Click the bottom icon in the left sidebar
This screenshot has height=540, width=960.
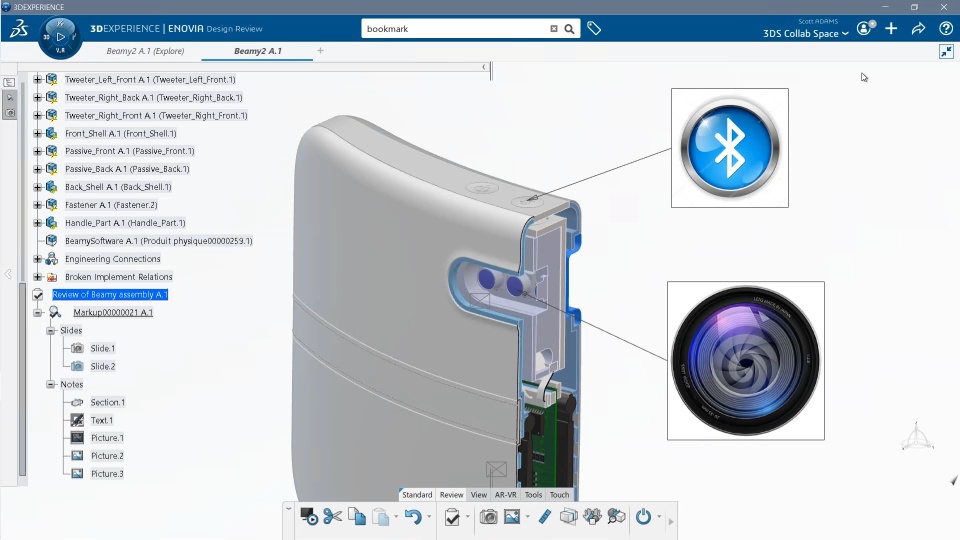[9, 113]
